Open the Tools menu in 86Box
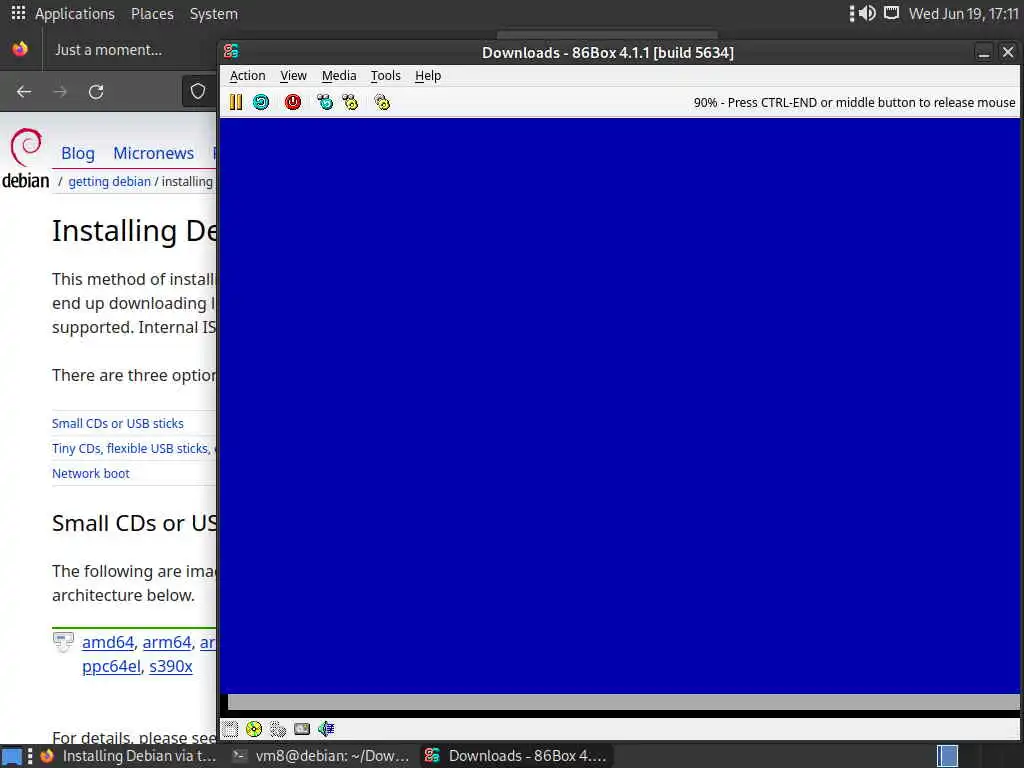Viewport: 1024px width, 768px height. [x=385, y=76]
